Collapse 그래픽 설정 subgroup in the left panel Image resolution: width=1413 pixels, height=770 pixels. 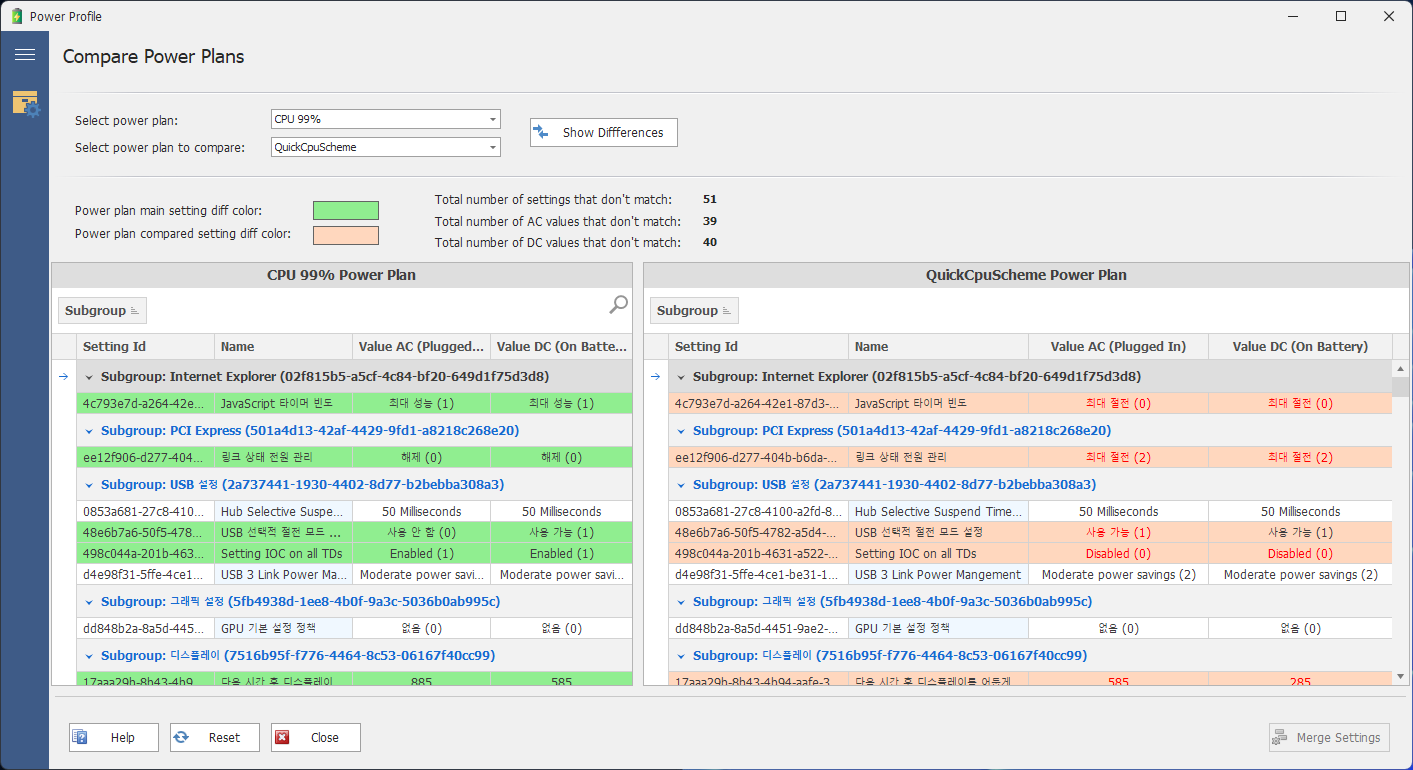[89, 602]
